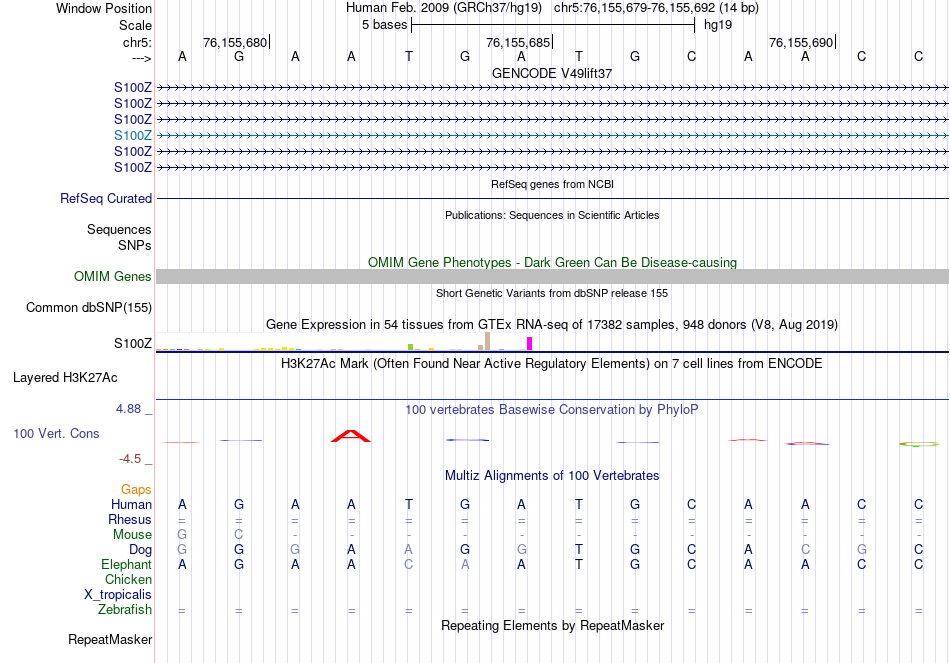Select the 'chr5:' ruler label

(137, 42)
